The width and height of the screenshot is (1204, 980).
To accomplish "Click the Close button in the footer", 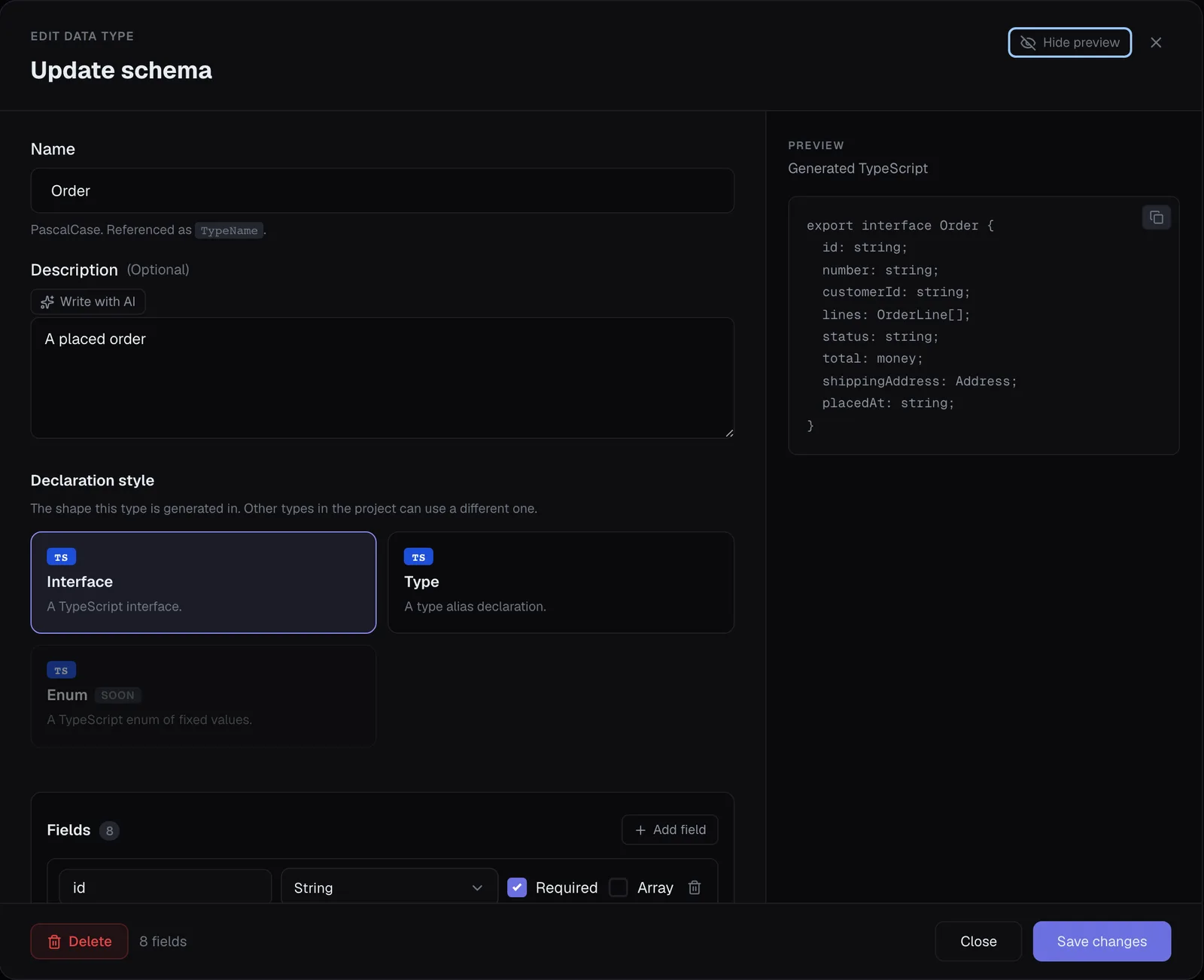I will 978,942.
